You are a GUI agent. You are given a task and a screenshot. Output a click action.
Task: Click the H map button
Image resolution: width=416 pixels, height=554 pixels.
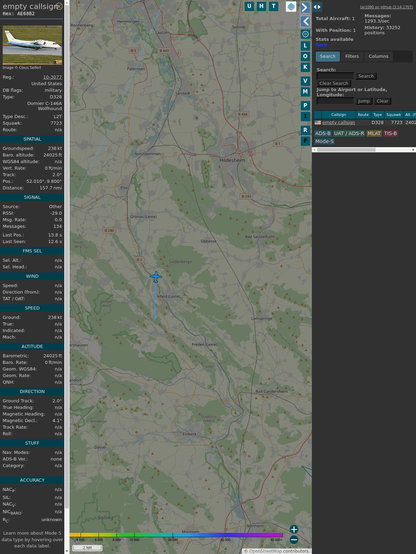tap(262, 6)
